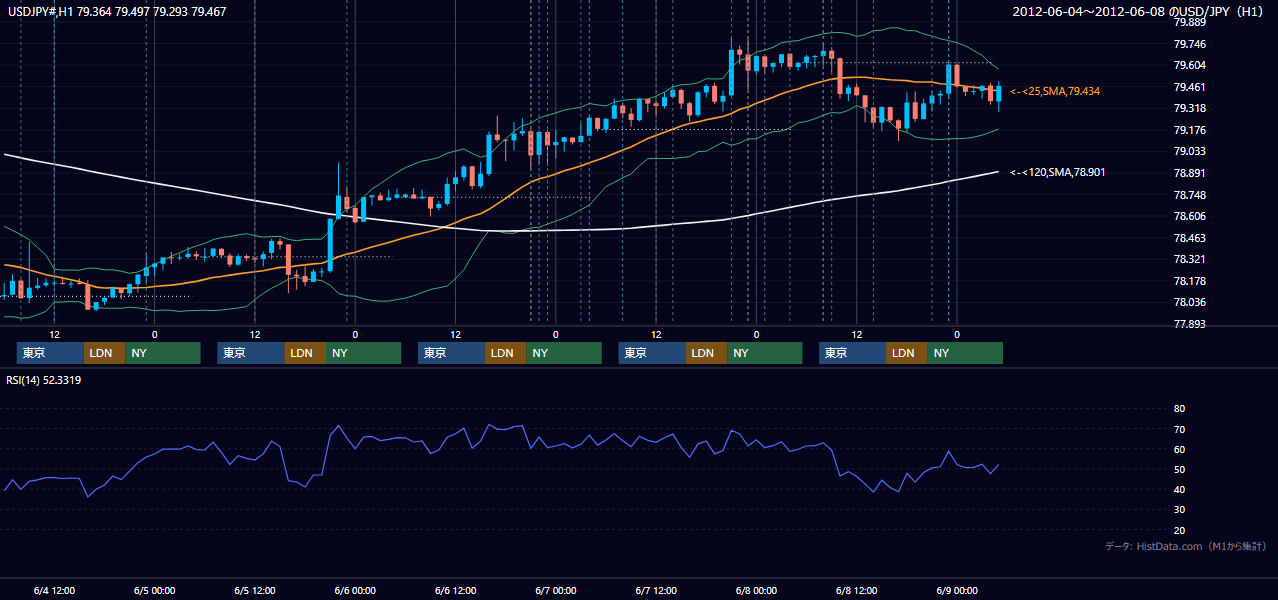Select the 東京 session block above 6/6 12:00
The height and width of the screenshot is (600, 1278).
click(451, 353)
